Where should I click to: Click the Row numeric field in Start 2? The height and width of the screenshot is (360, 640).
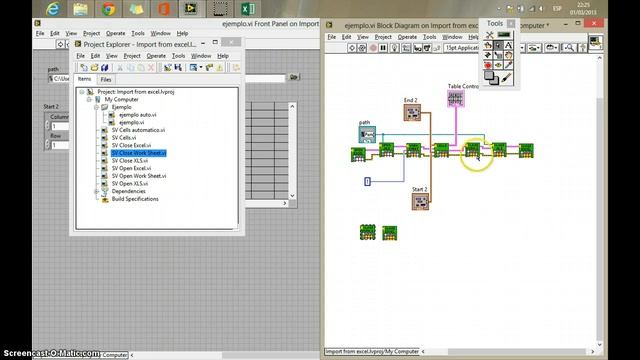pyautogui.click(x=60, y=145)
